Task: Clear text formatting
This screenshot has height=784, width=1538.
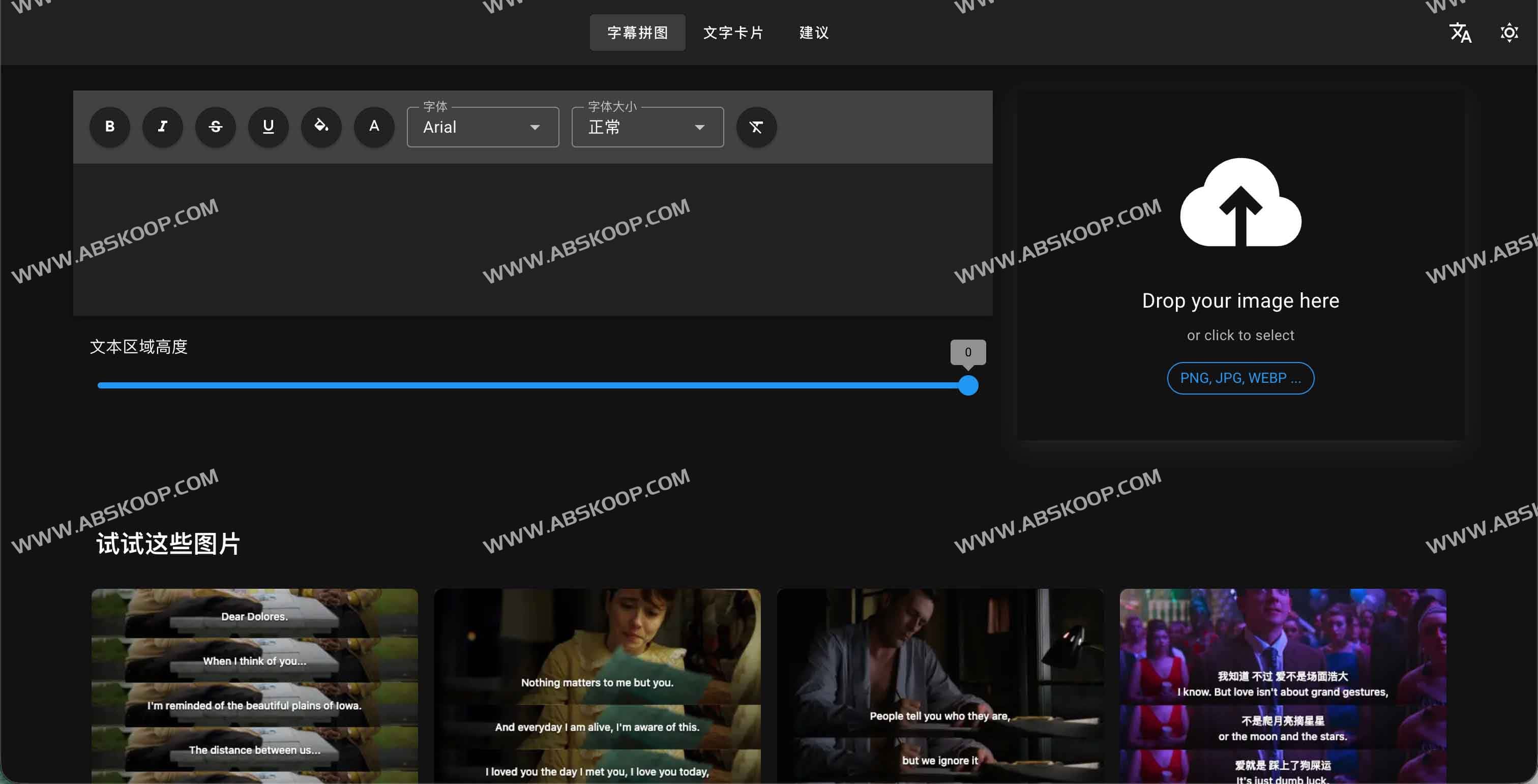Action: 756,127
